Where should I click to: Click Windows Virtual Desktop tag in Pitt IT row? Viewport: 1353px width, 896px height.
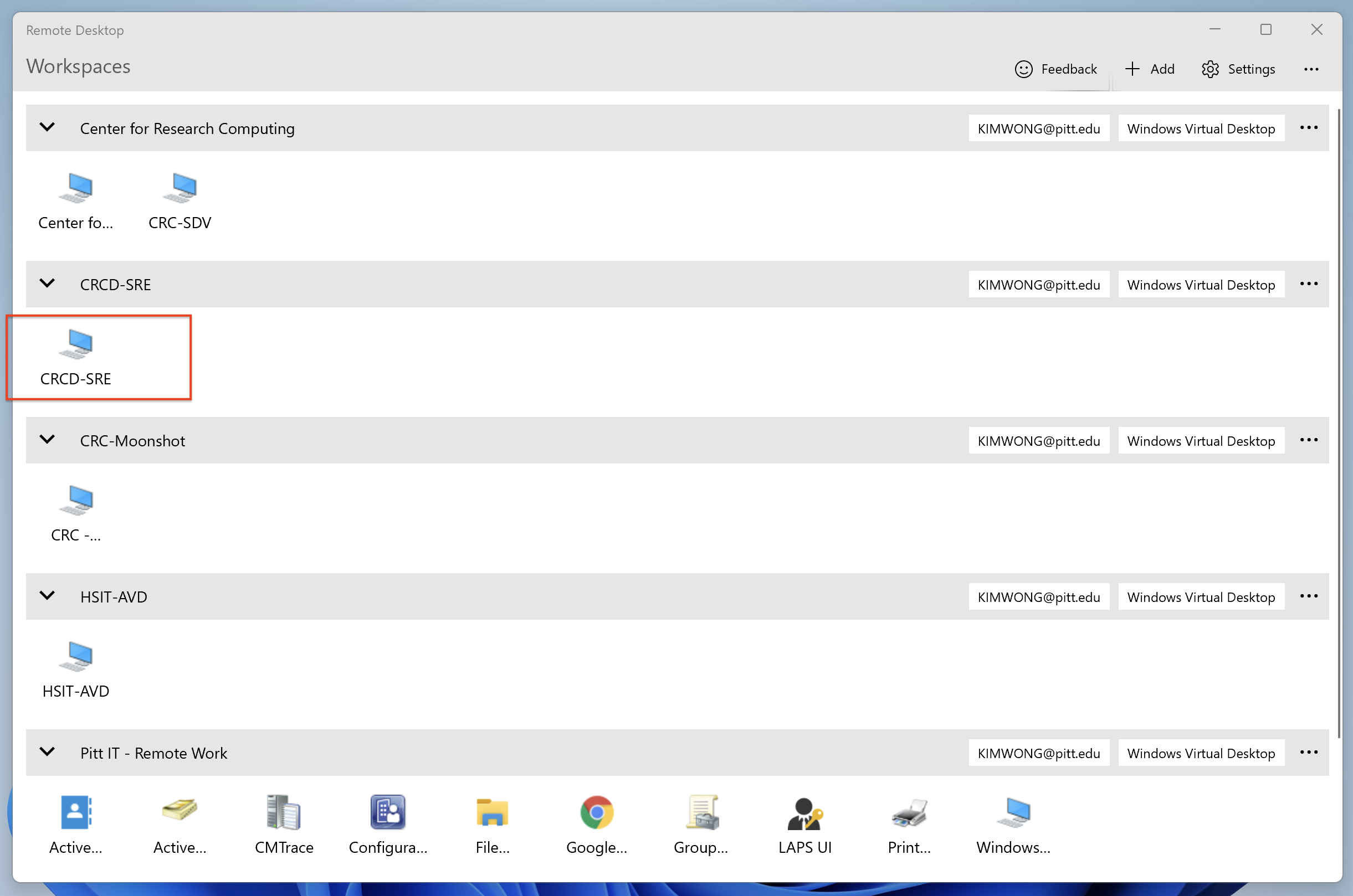(x=1201, y=753)
